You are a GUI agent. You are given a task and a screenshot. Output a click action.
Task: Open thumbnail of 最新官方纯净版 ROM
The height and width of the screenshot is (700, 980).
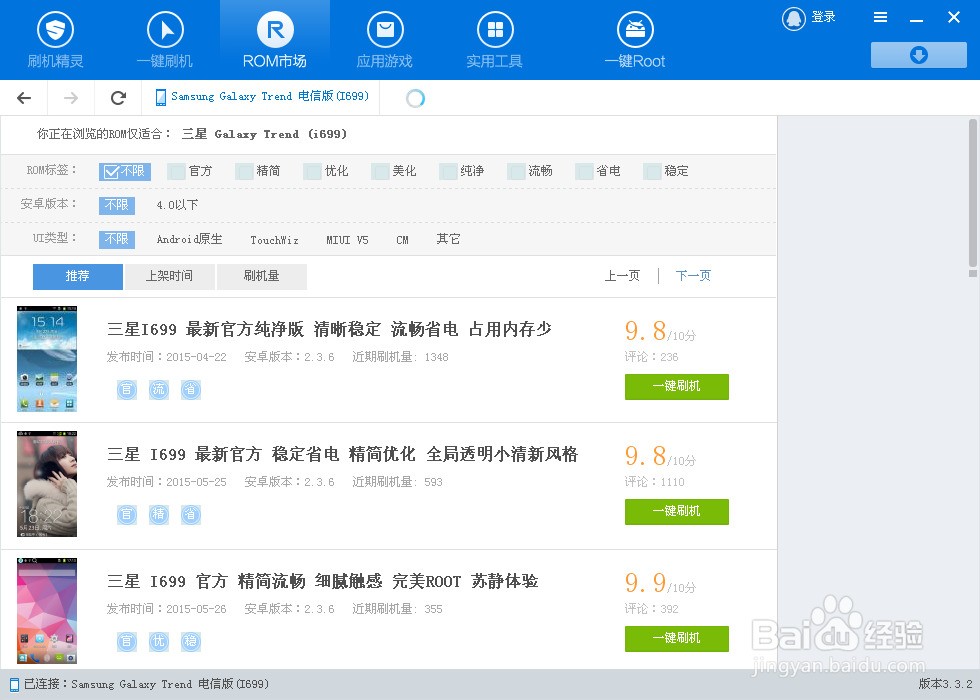(47, 359)
